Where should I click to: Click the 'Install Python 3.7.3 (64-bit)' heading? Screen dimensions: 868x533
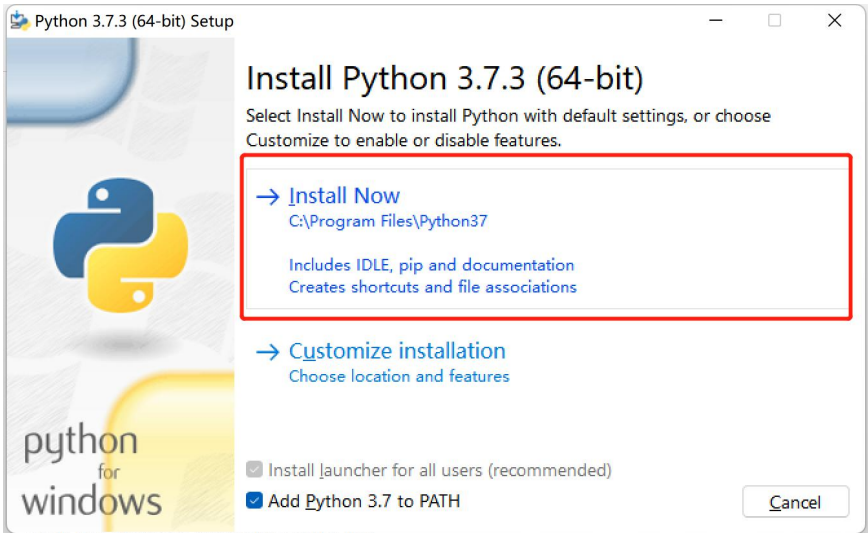tap(445, 78)
